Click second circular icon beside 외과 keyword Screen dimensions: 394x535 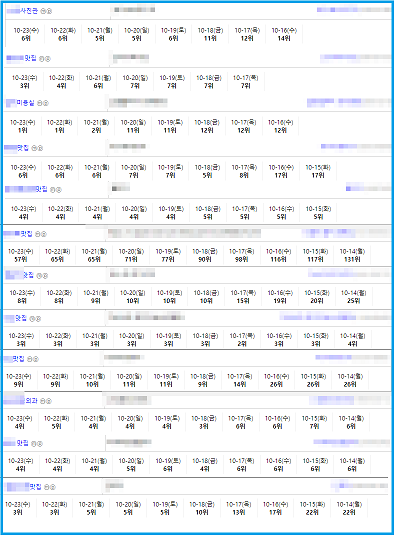pos(49,401)
